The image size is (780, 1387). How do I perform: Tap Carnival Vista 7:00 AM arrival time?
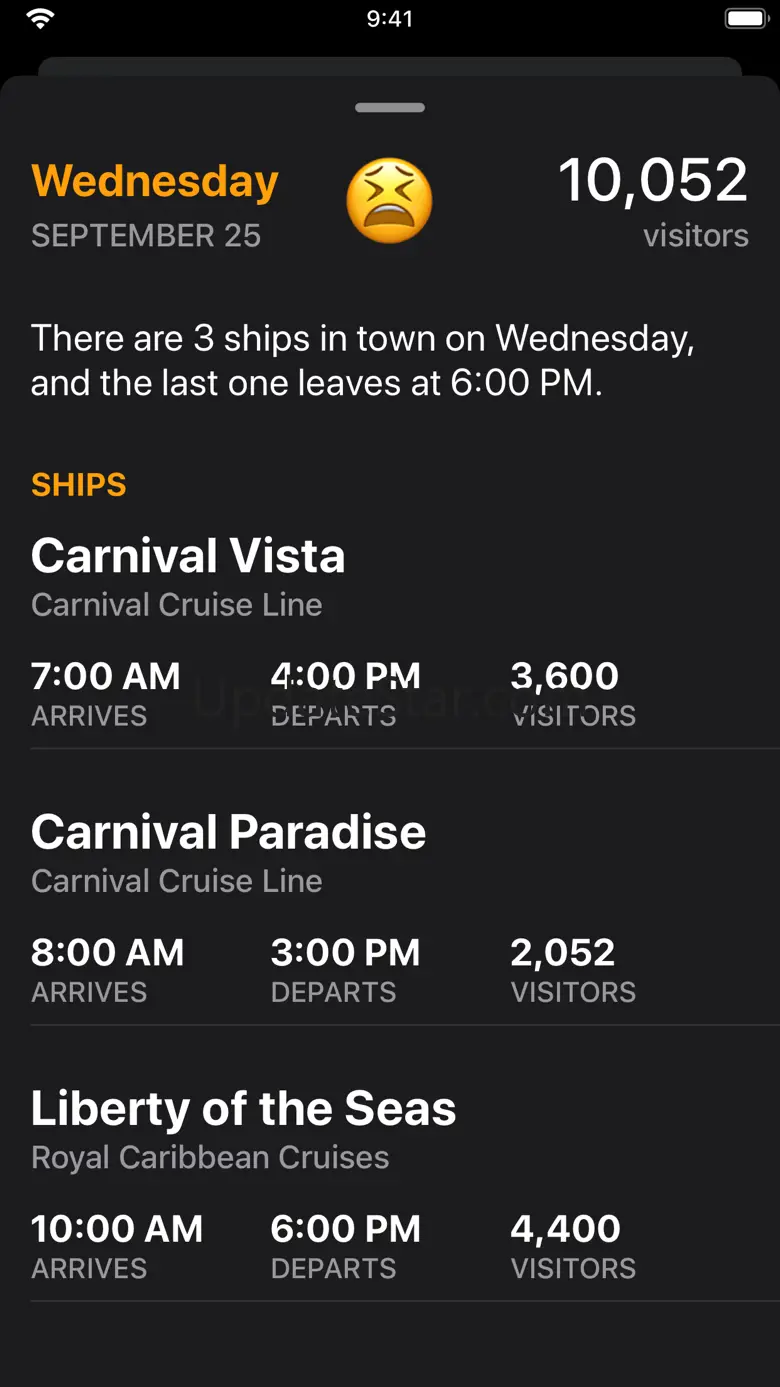(x=106, y=677)
